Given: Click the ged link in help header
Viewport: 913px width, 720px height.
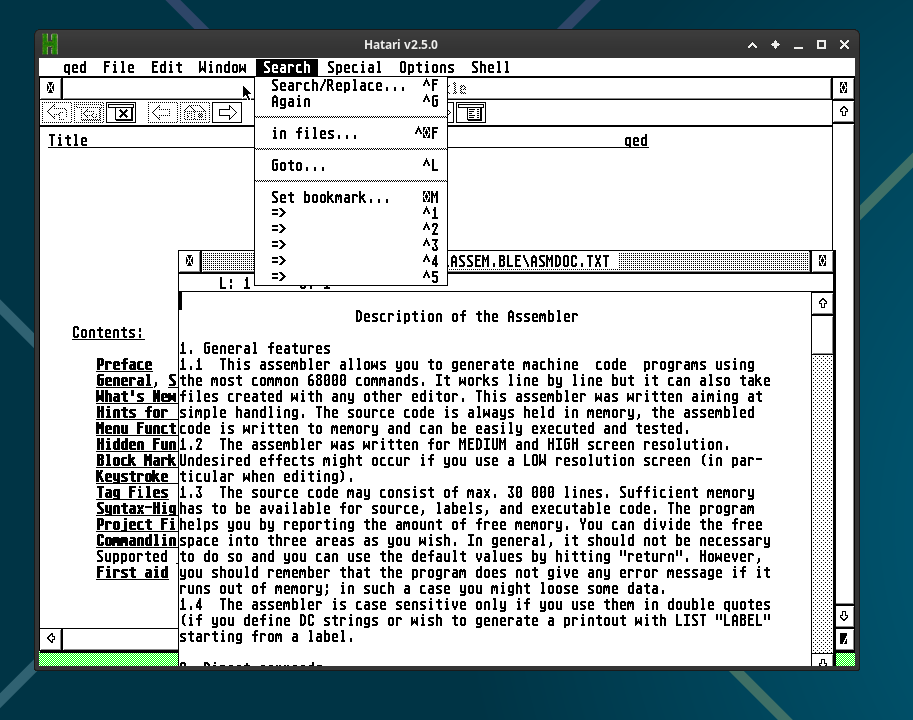Looking at the screenshot, I should pos(635,141).
